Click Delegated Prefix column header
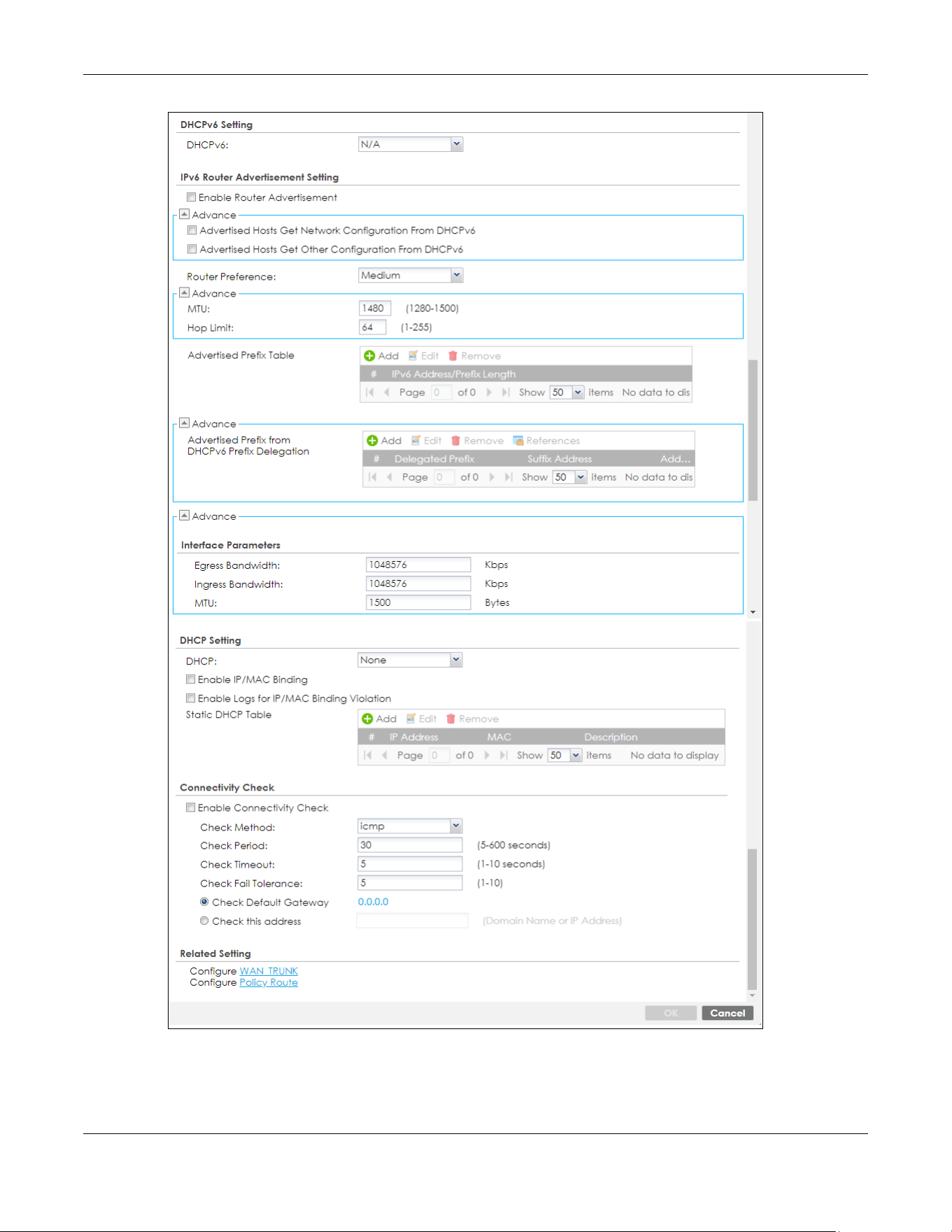Image resolution: width=952 pixels, height=1232 pixels. click(x=434, y=459)
